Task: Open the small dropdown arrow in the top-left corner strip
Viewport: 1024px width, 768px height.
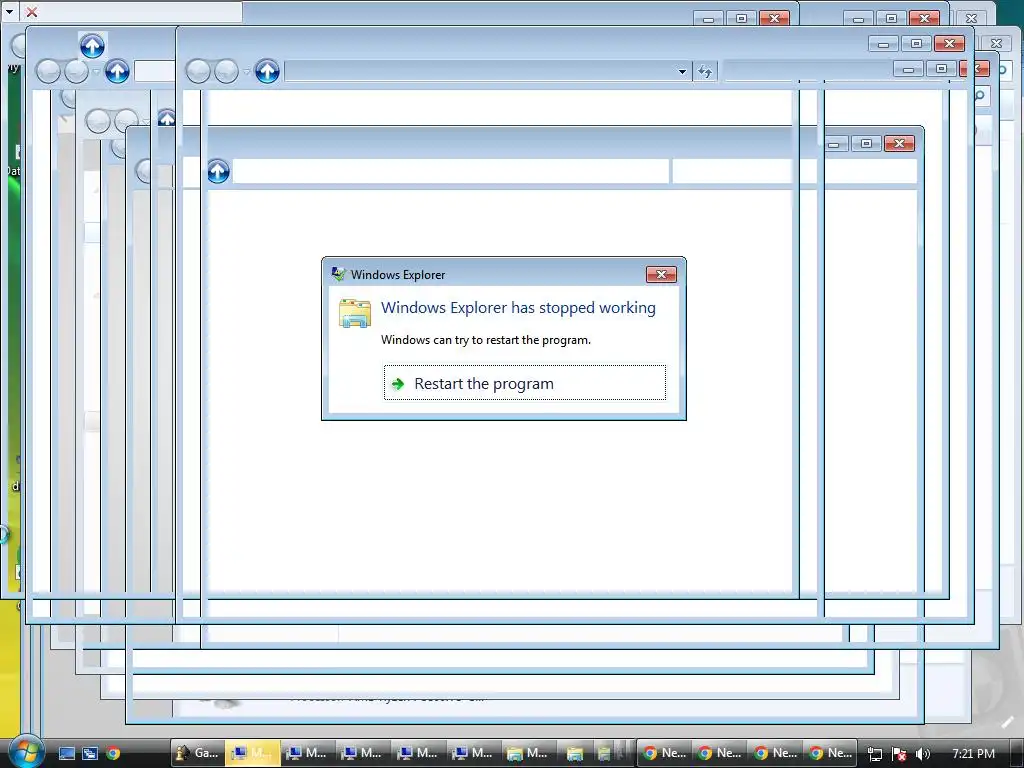Action: pos(10,12)
